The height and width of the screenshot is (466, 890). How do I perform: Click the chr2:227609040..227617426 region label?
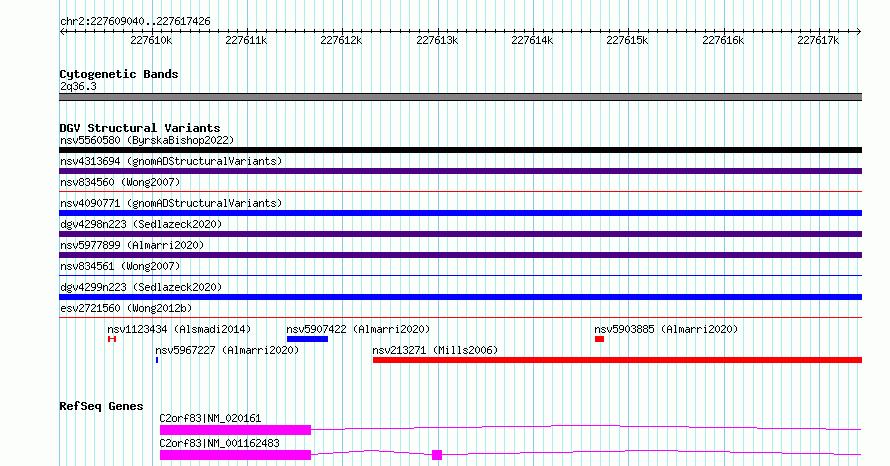coord(135,22)
